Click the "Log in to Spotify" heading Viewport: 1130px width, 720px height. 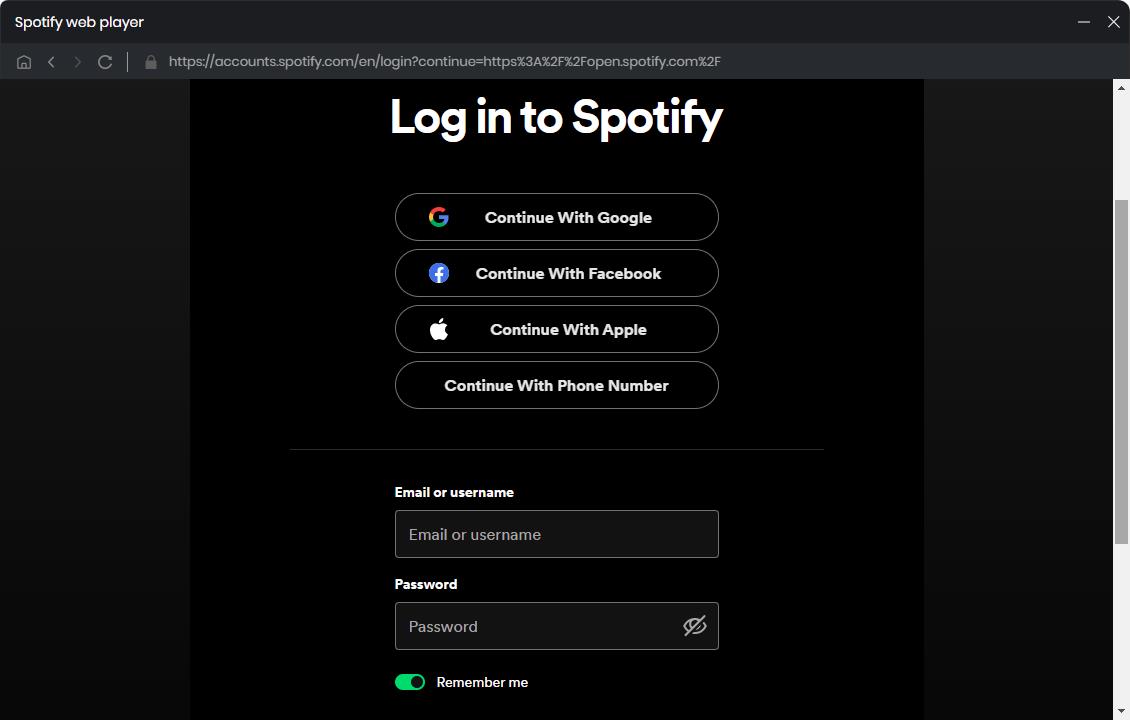pyautogui.click(x=556, y=117)
